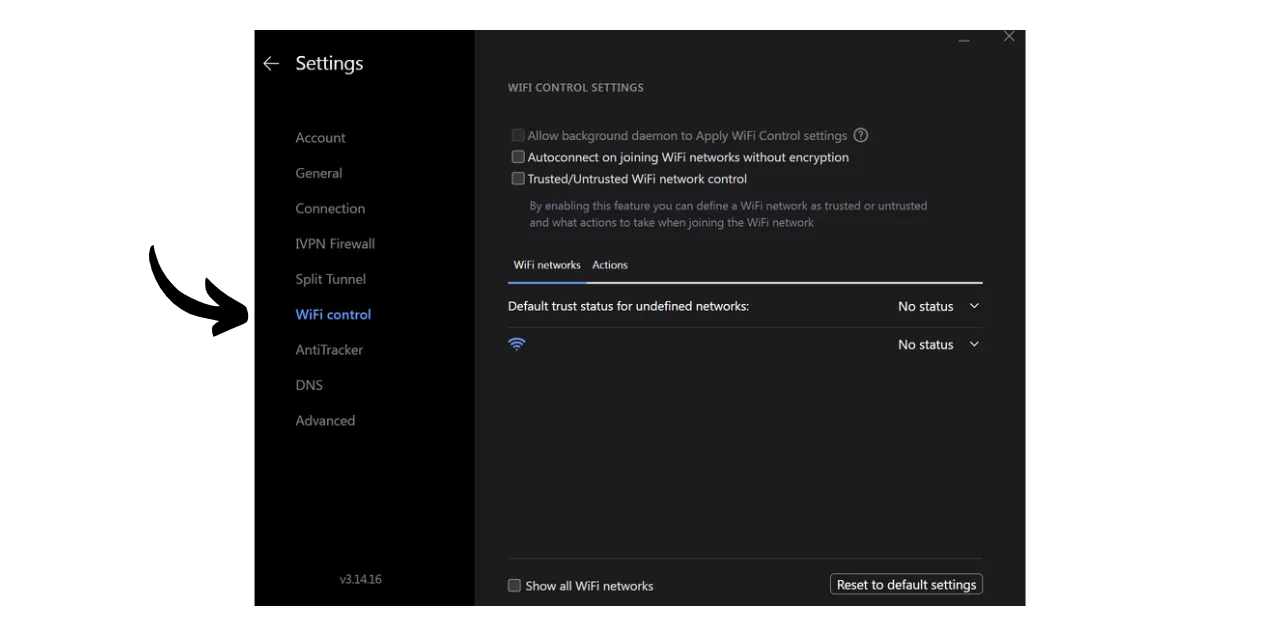The width and height of the screenshot is (1280, 636).
Task: Open Advanced settings section
Action: coord(325,421)
